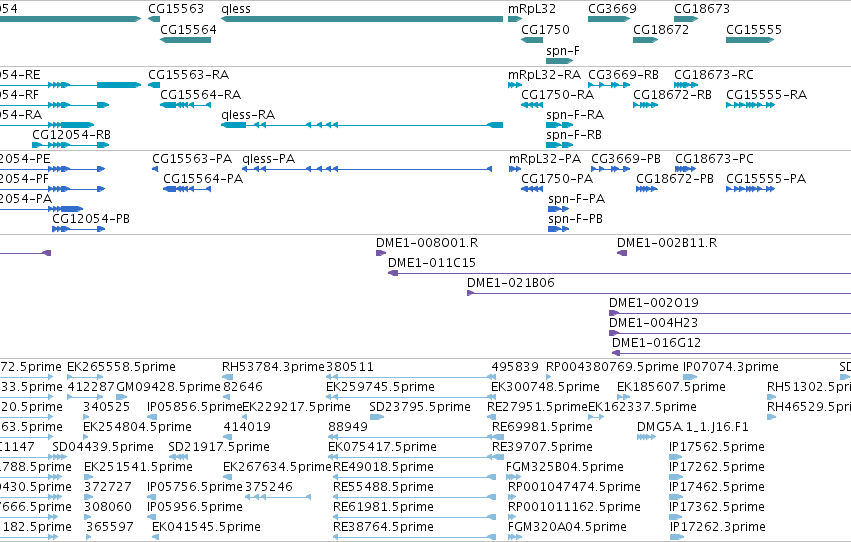This screenshot has width=851, height=542.
Task: Select the CG3669 gene label
Action: 612,9
